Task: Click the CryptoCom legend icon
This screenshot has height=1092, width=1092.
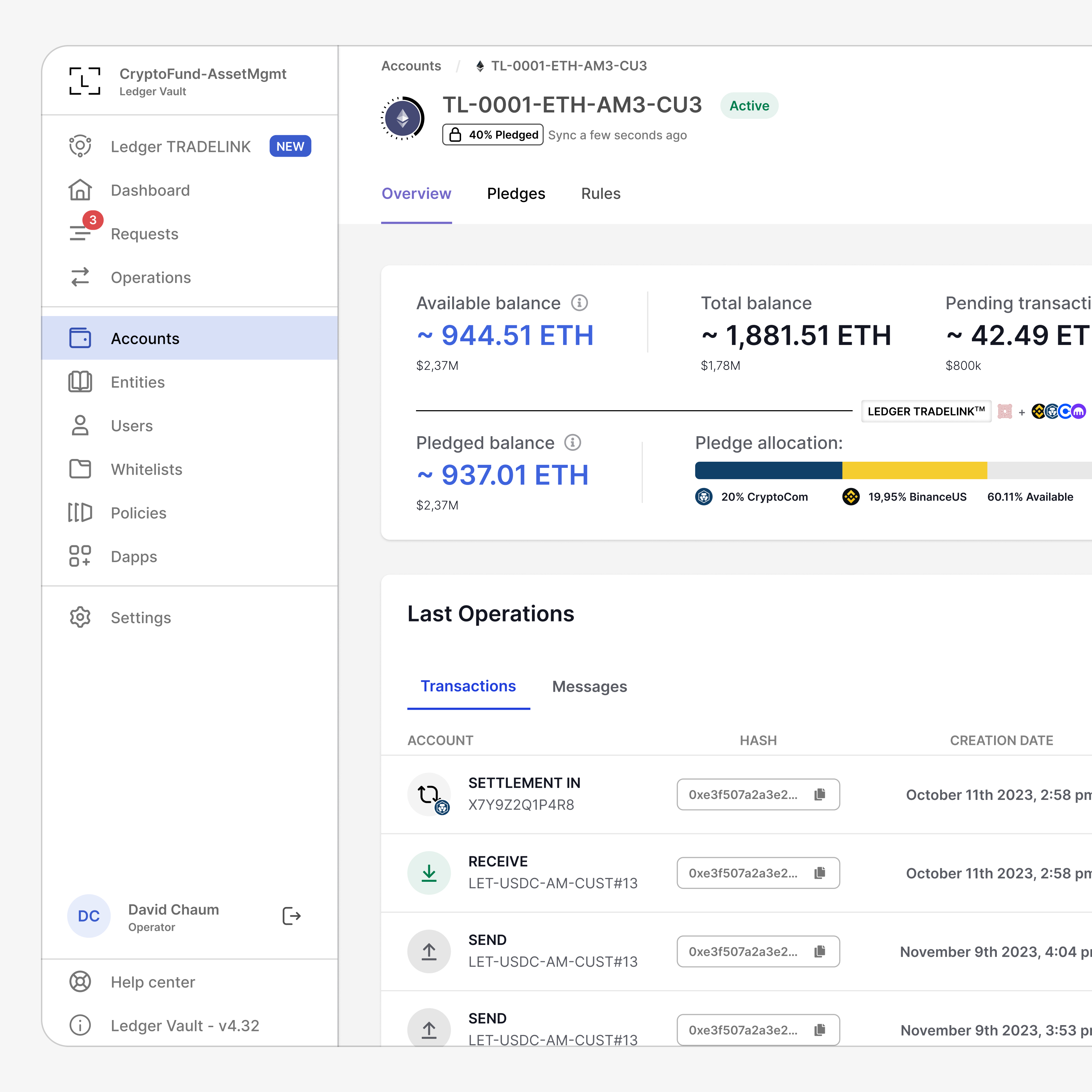Action: coord(704,497)
